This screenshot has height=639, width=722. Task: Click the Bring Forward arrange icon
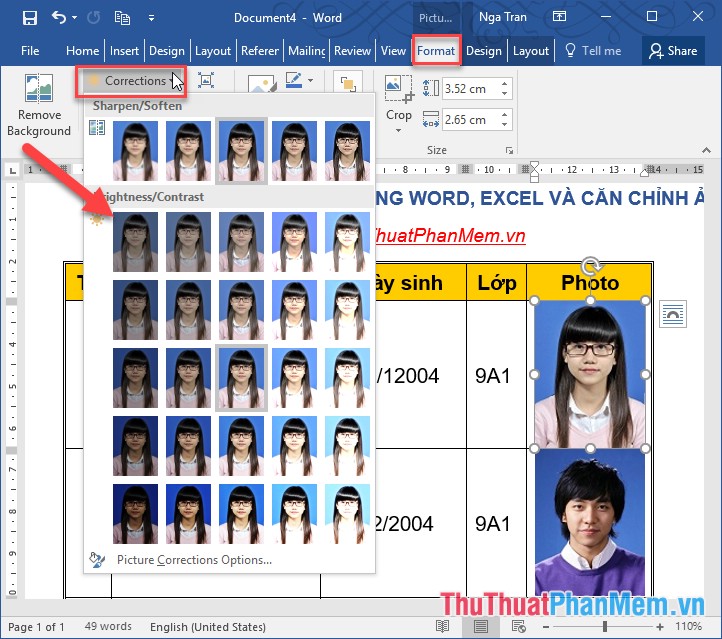tap(348, 84)
